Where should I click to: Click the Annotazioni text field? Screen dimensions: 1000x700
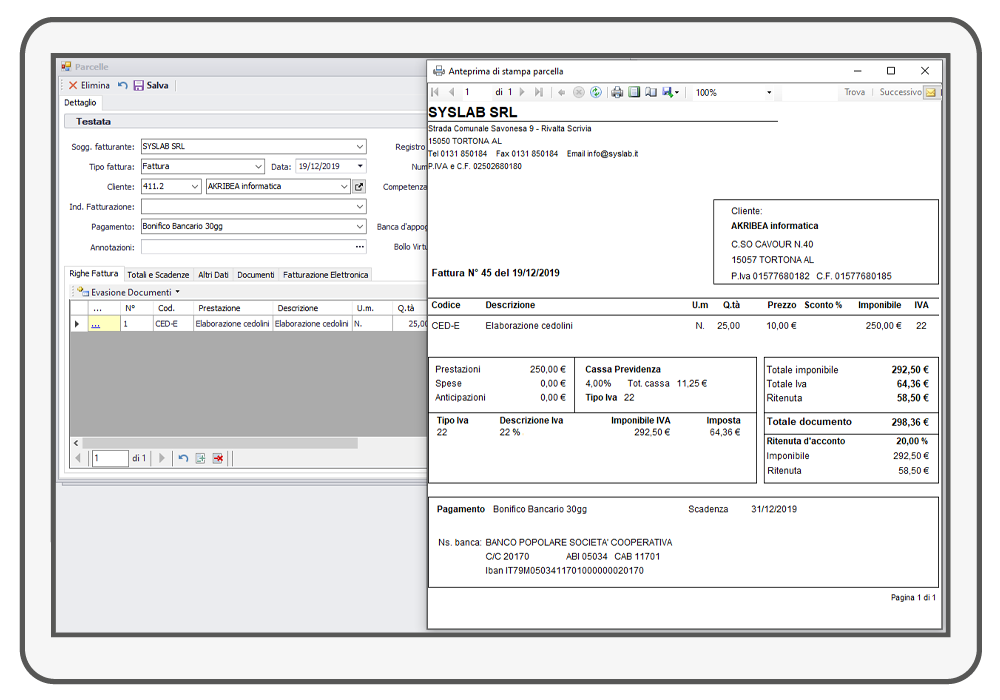point(247,247)
